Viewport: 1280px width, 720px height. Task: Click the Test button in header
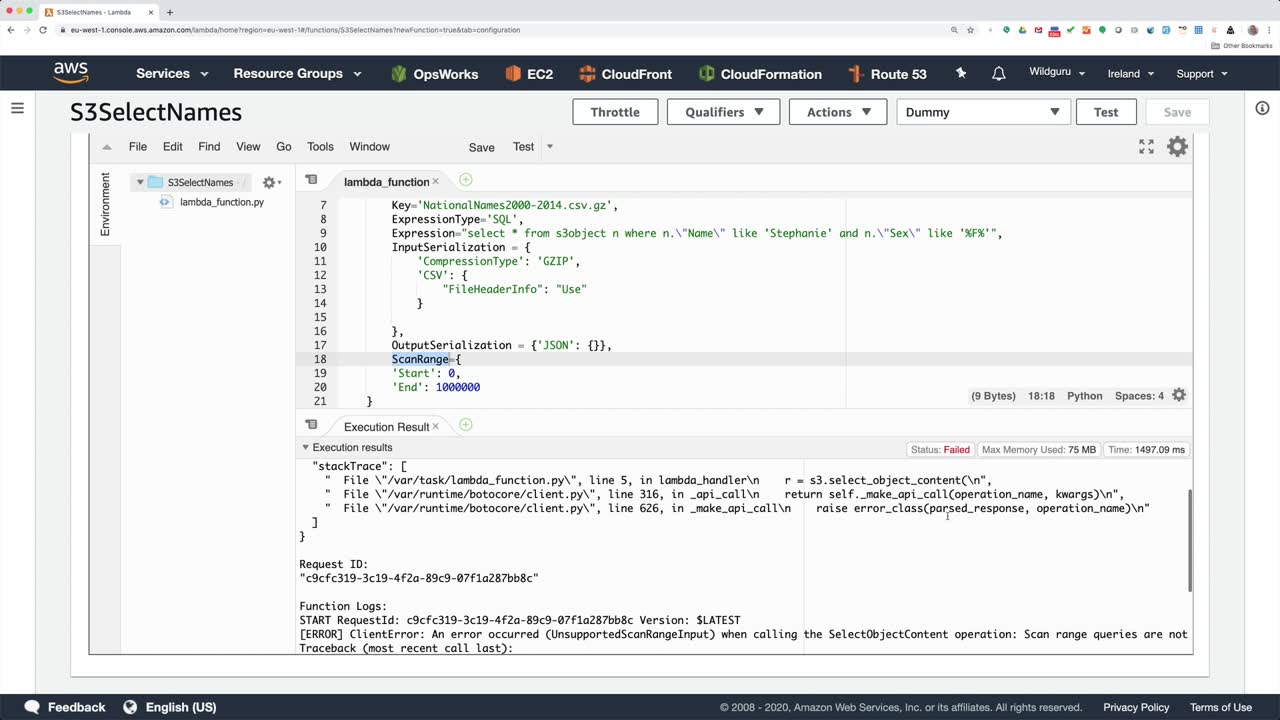click(1105, 112)
